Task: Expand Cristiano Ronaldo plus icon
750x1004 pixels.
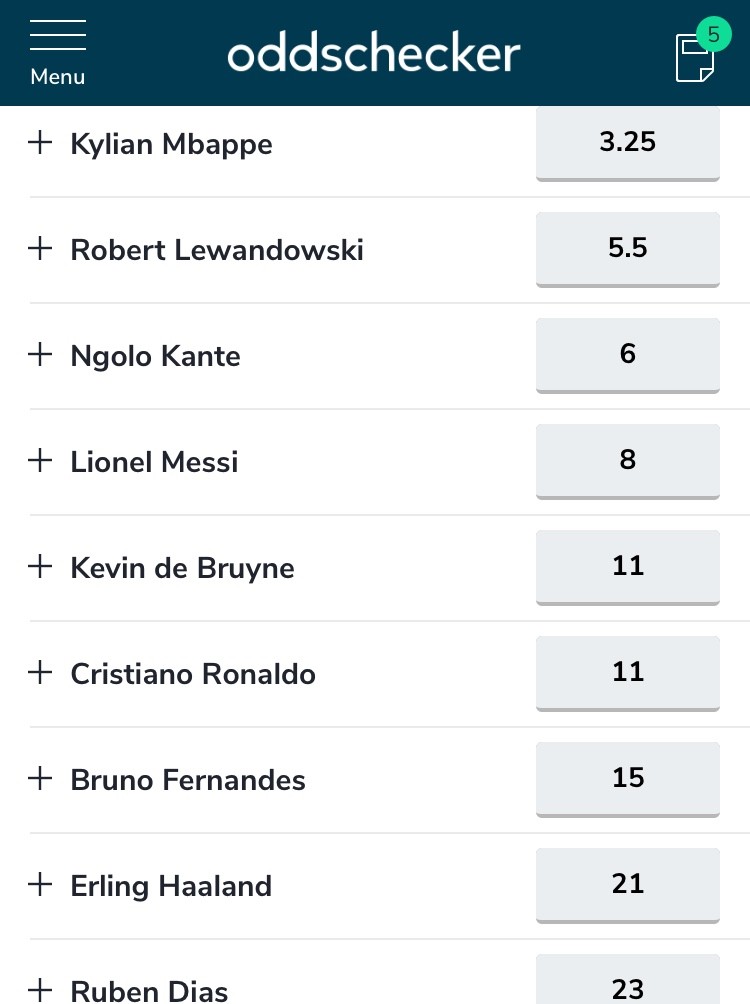Action: 40,672
